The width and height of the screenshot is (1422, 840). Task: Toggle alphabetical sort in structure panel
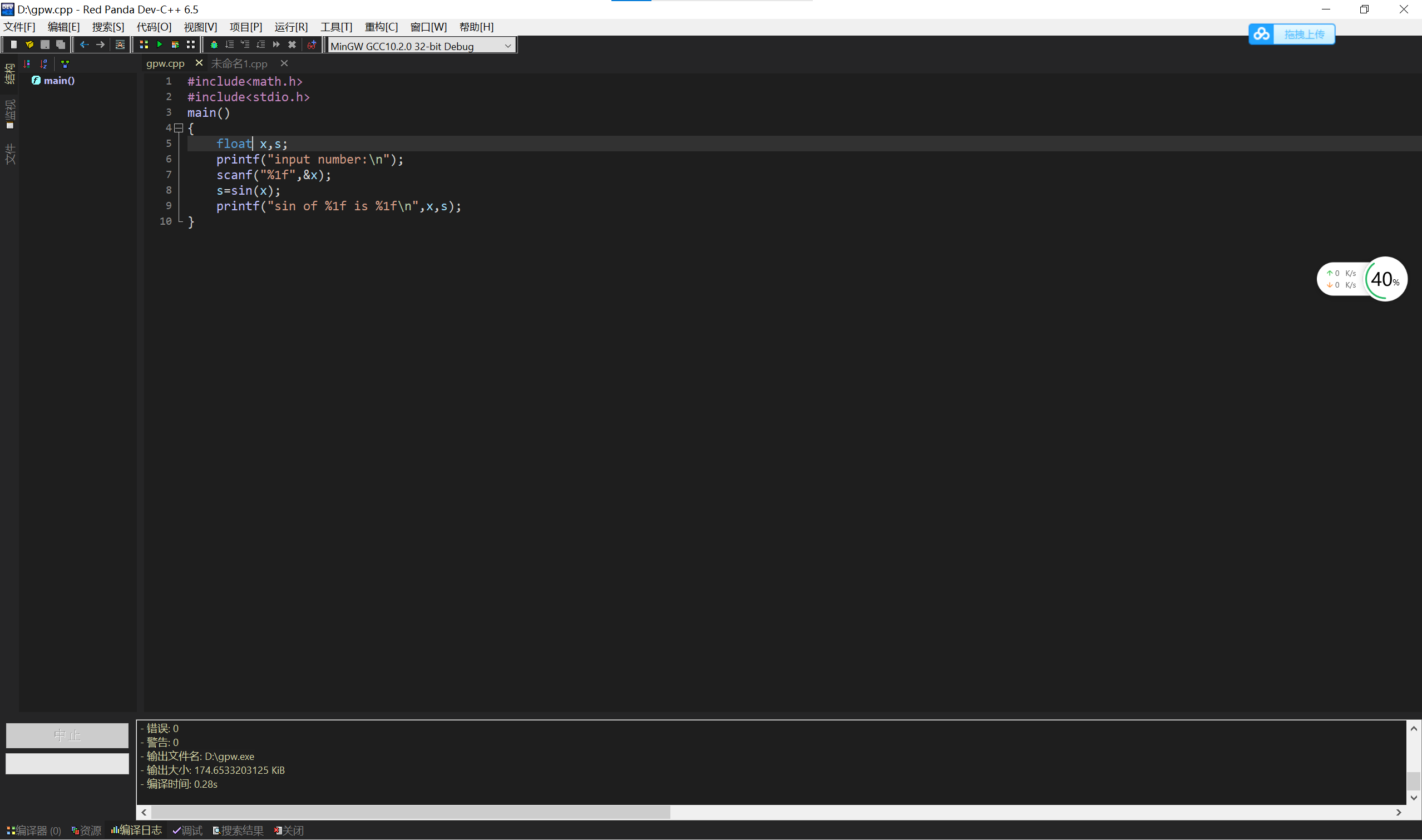[x=43, y=64]
